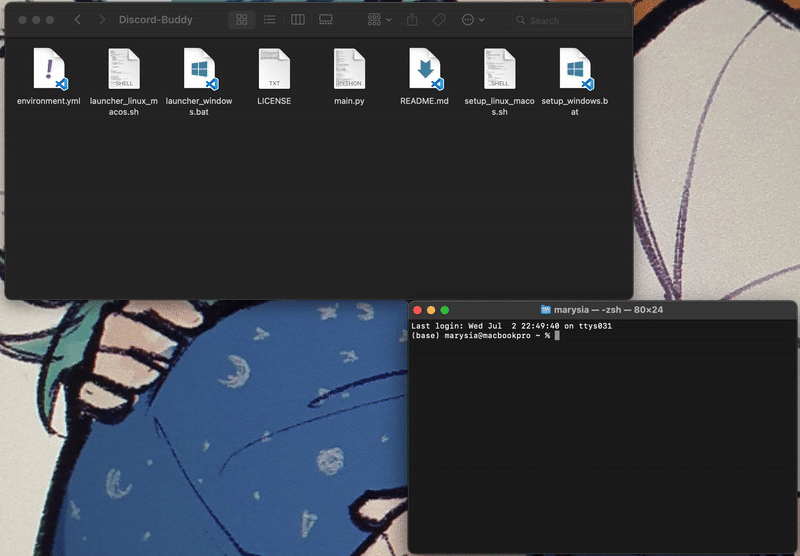Switch Finder to icon grid view
The width and height of the screenshot is (800, 556).
(x=242, y=20)
